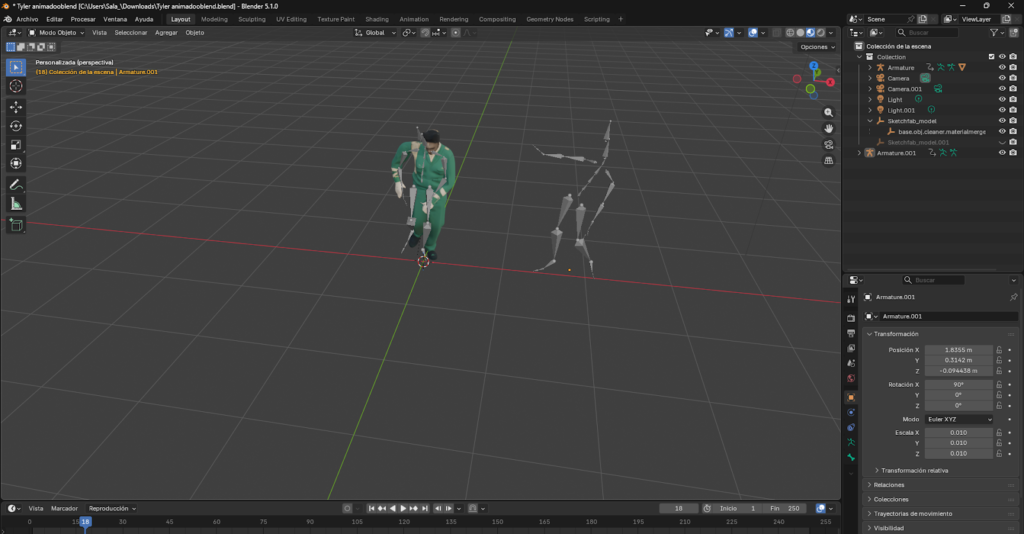The height and width of the screenshot is (534, 1024).
Task: Switch perspective/orthographic grid icon
Action: click(x=829, y=160)
